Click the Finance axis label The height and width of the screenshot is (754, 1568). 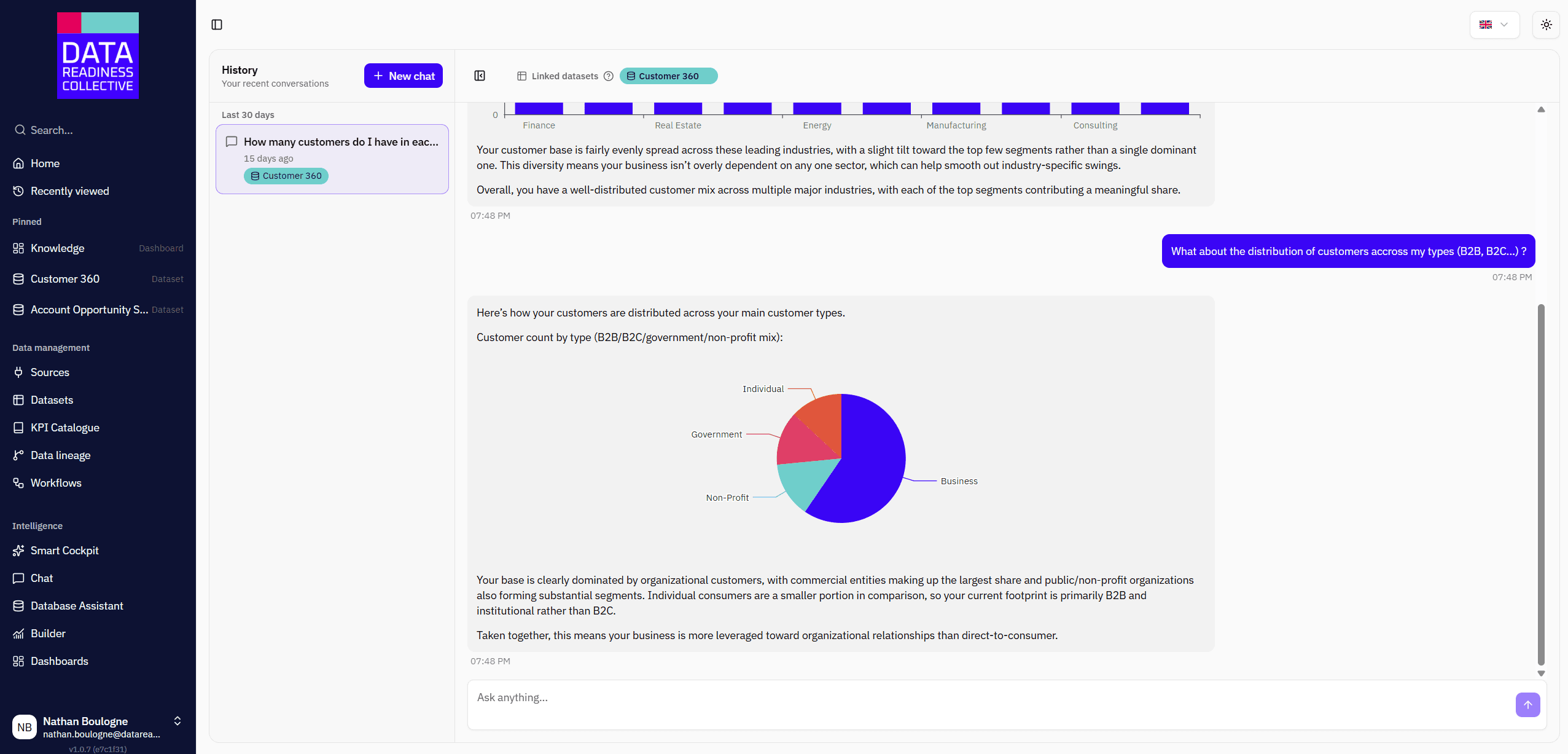(539, 125)
